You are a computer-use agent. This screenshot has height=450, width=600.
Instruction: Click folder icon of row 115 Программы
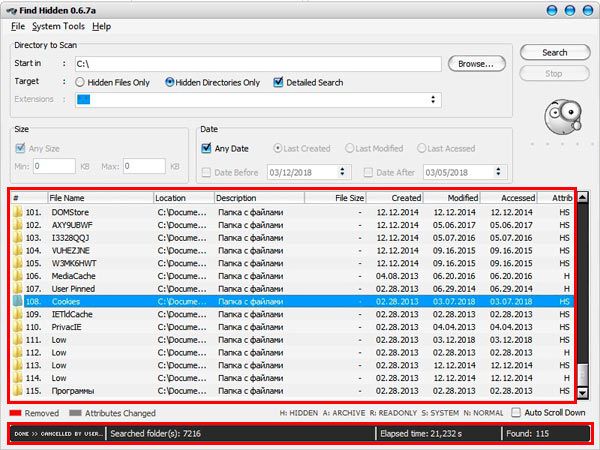pos(17,391)
